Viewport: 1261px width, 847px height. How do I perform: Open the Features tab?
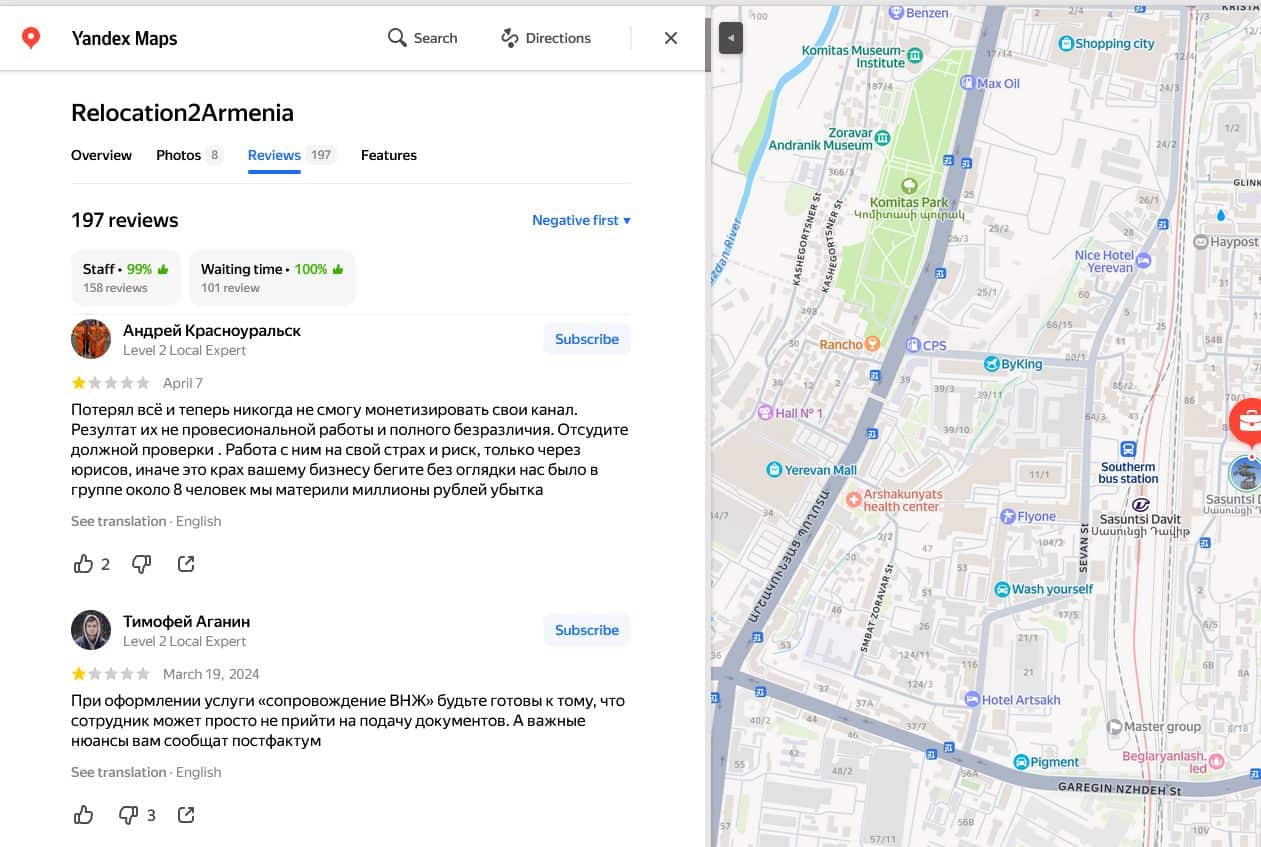[x=388, y=155]
